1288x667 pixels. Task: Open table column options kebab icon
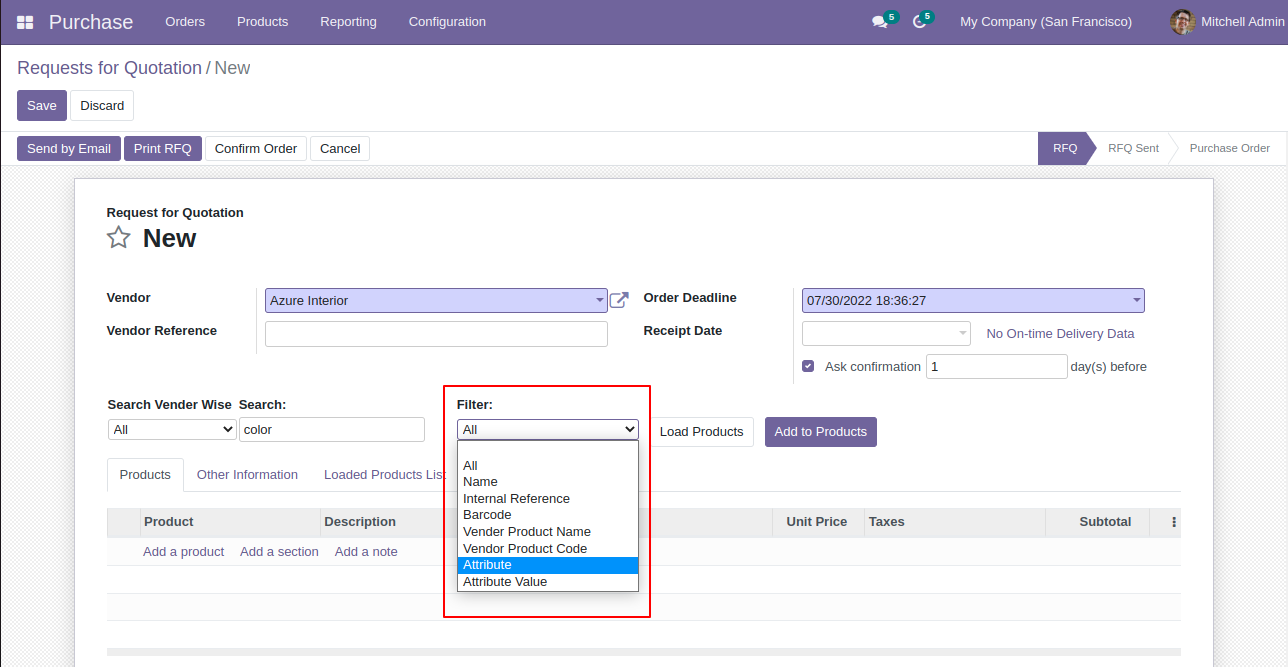tap(1174, 522)
